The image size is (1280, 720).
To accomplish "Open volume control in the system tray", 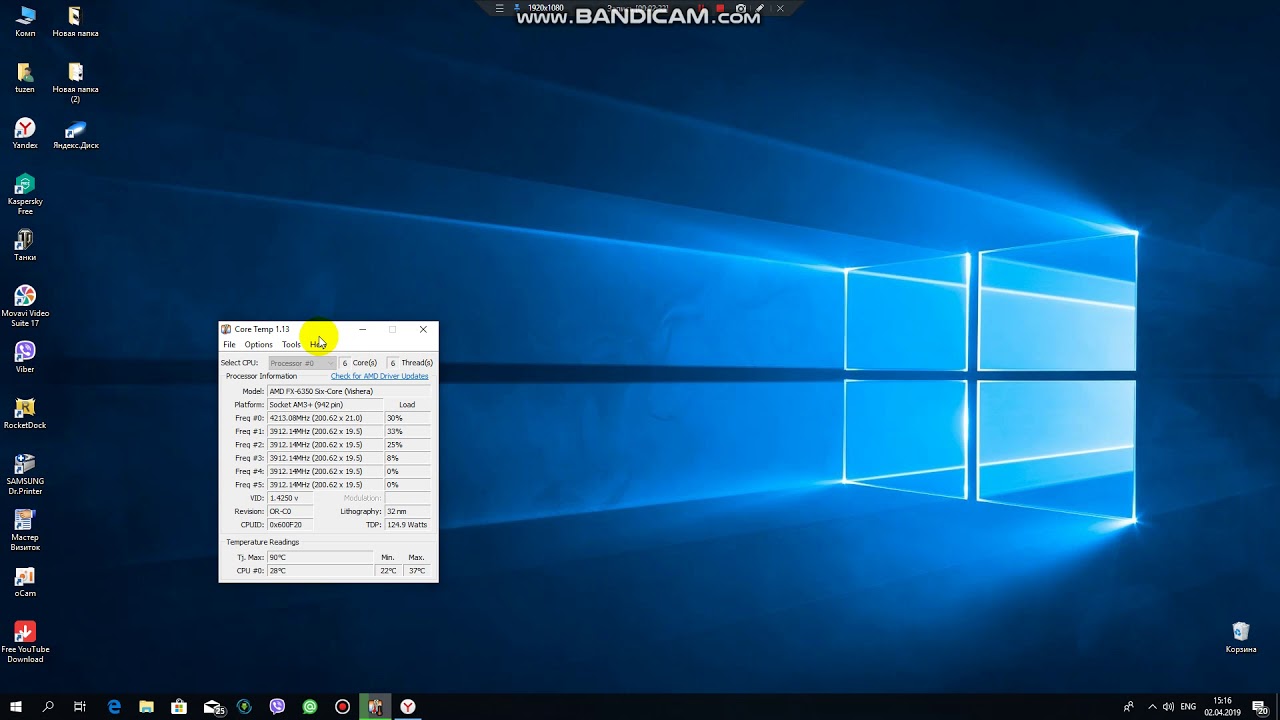I will point(1168,707).
